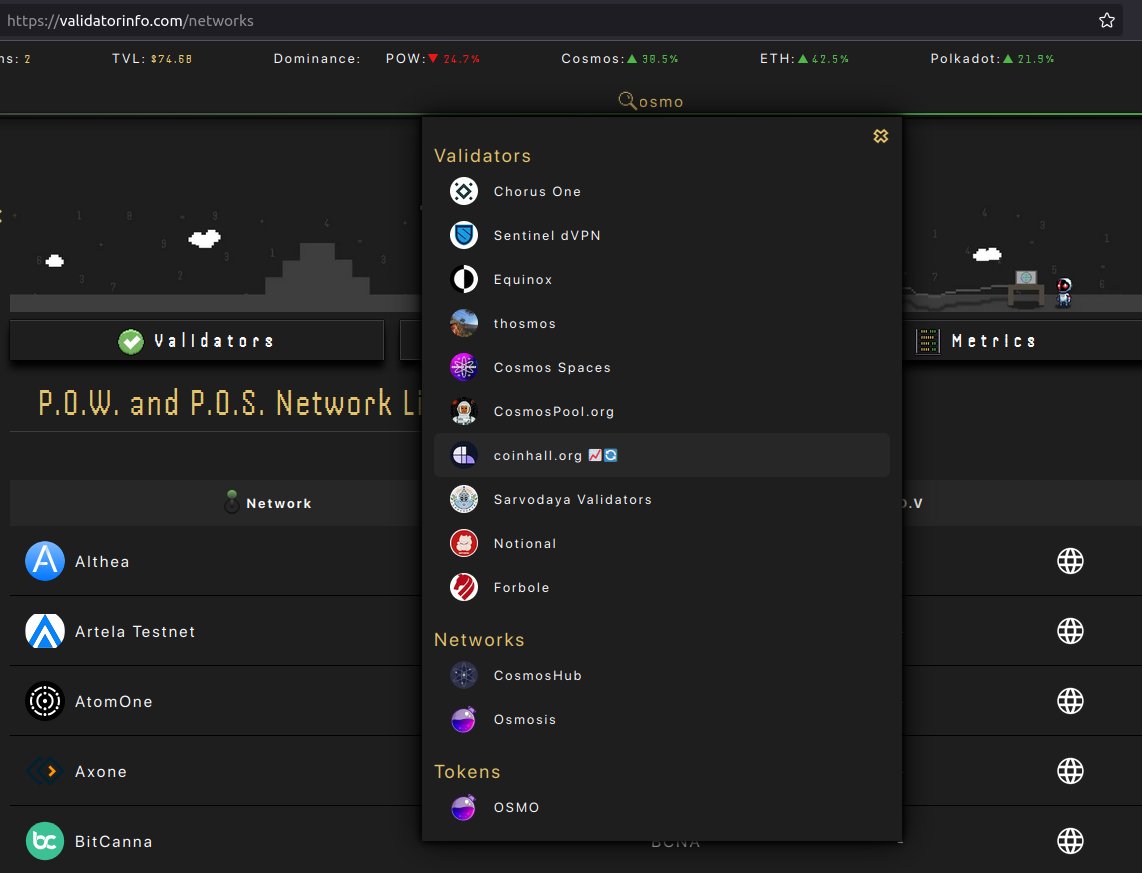Select Cosmos Spaces search result
Image resolution: width=1142 pixels, height=873 pixels.
click(x=662, y=368)
